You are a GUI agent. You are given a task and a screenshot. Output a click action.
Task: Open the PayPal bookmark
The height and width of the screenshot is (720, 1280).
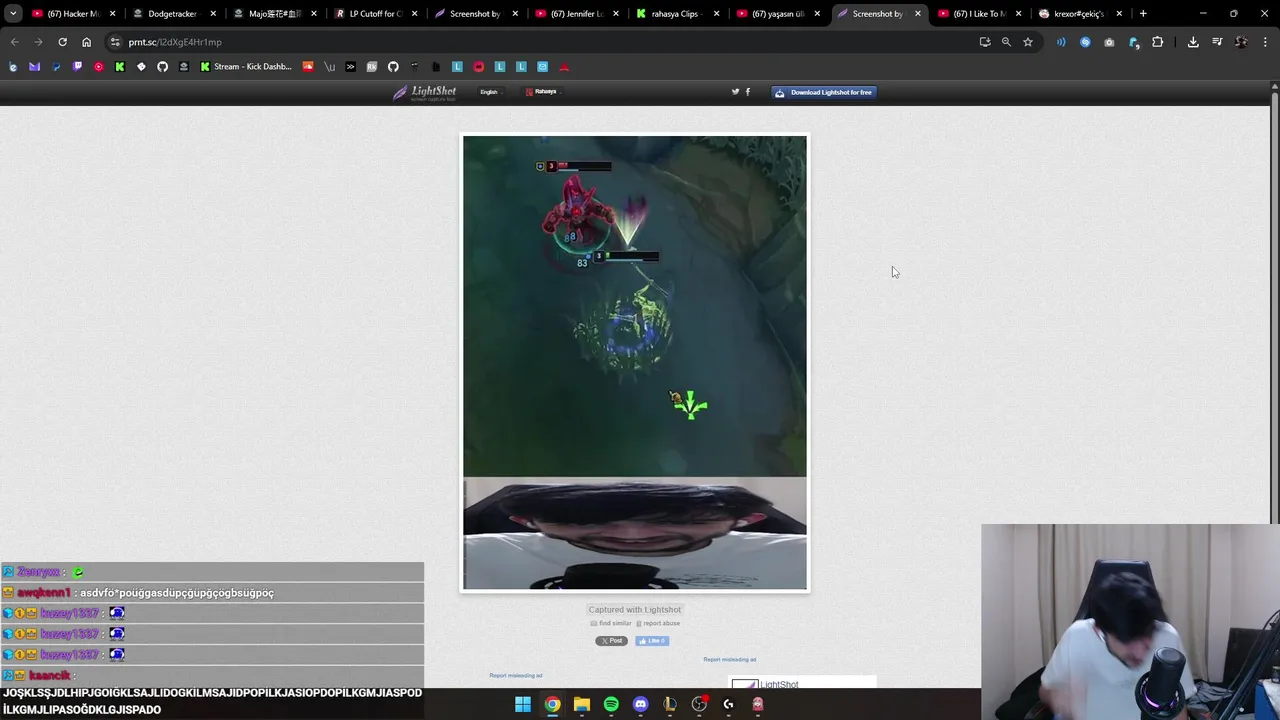point(55,67)
